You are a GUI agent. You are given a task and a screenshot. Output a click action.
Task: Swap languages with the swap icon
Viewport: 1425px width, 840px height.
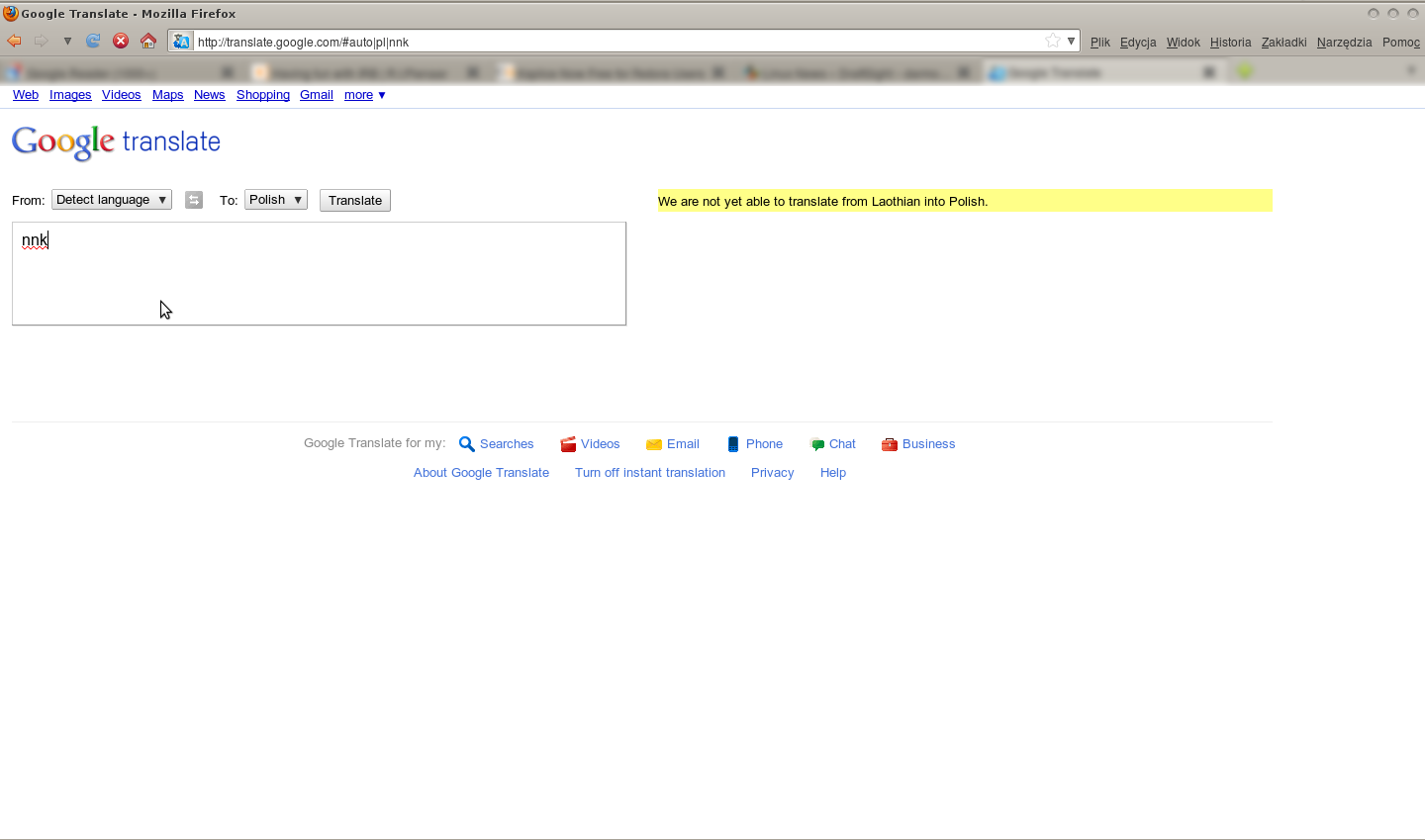[194, 200]
